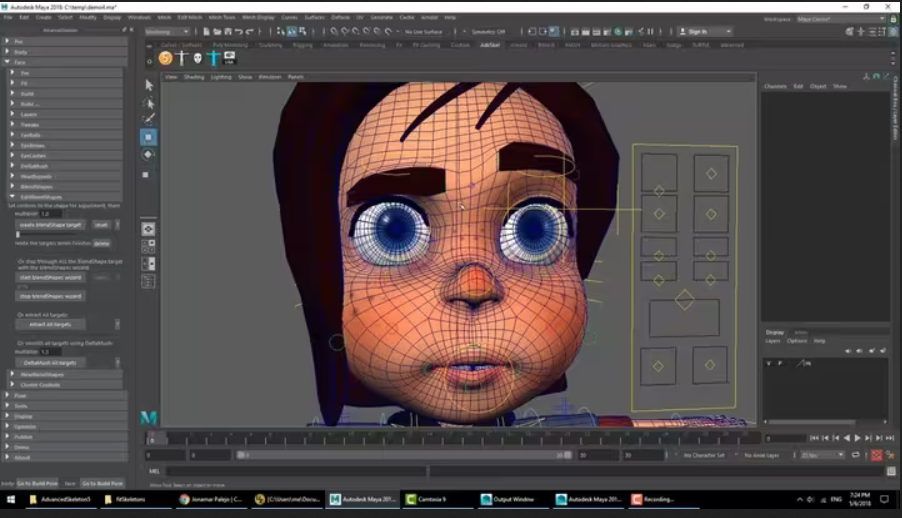This screenshot has height=518, width=902.
Task: Click the orange number 5 shelf icon
Action: [x=166, y=58]
